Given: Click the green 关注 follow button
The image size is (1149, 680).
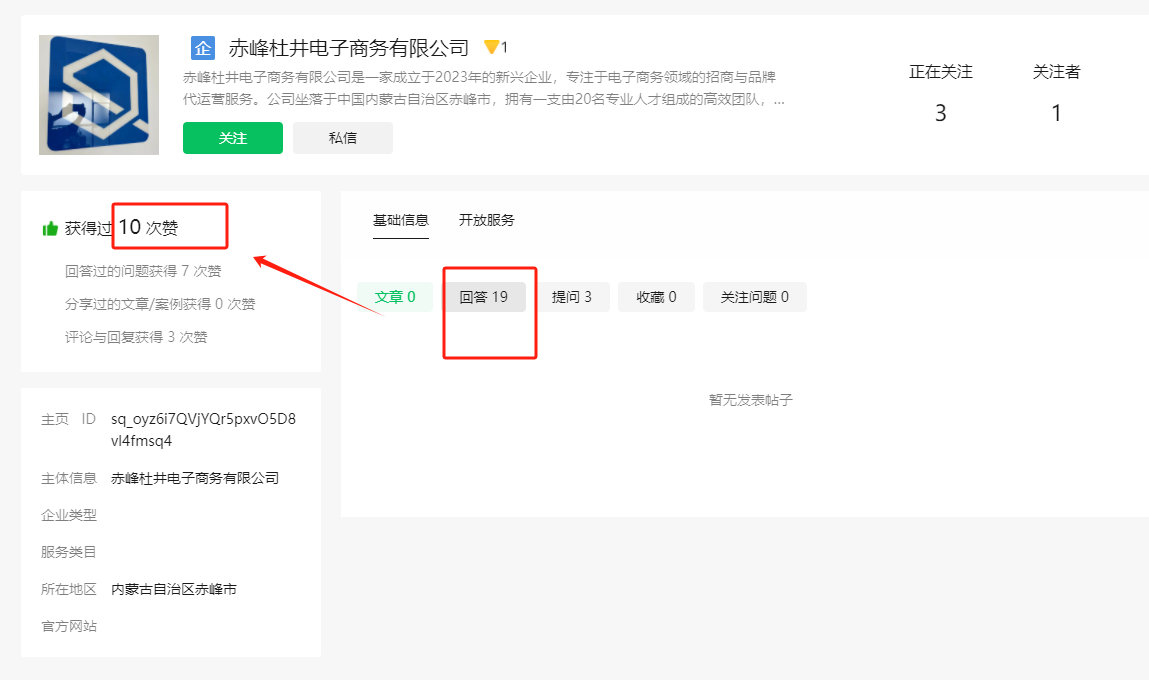Looking at the screenshot, I should click(x=233, y=138).
